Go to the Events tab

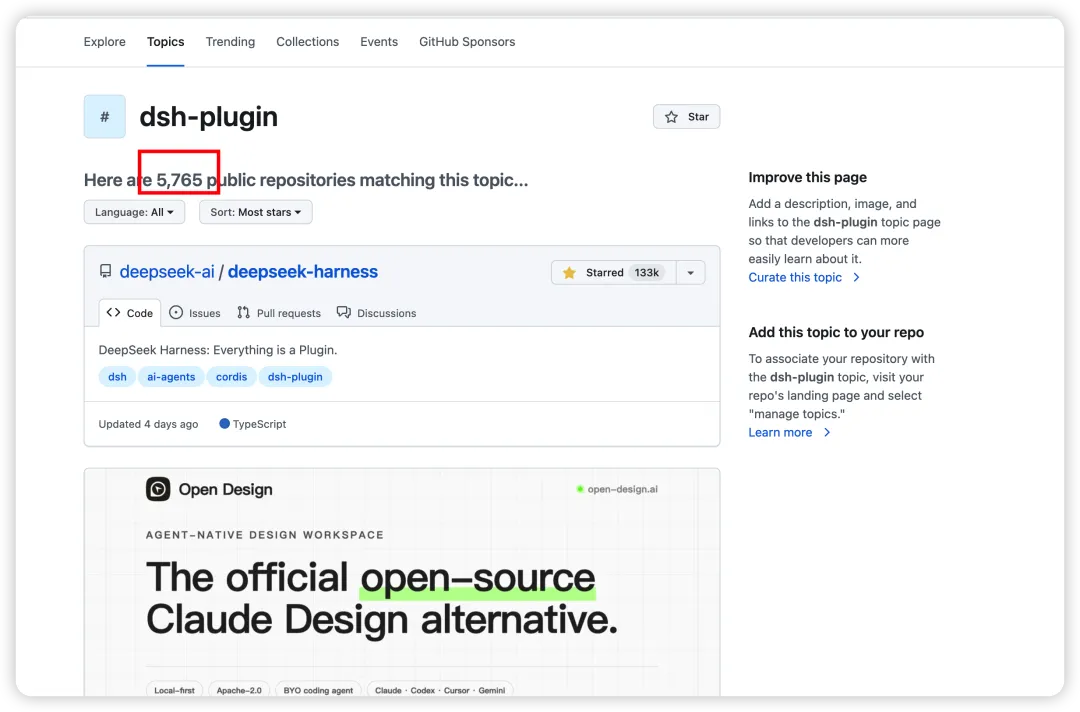coord(379,41)
